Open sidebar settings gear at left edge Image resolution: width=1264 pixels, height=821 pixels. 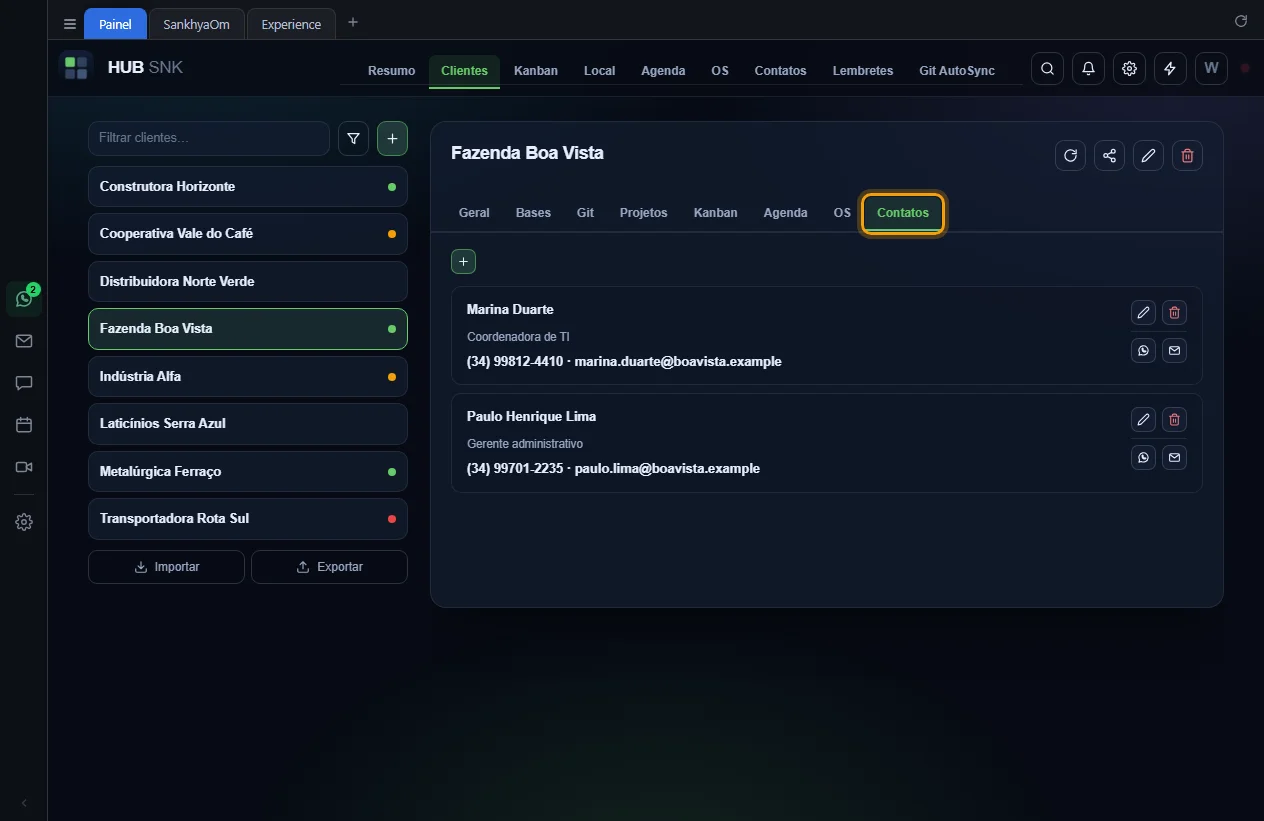tap(24, 522)
